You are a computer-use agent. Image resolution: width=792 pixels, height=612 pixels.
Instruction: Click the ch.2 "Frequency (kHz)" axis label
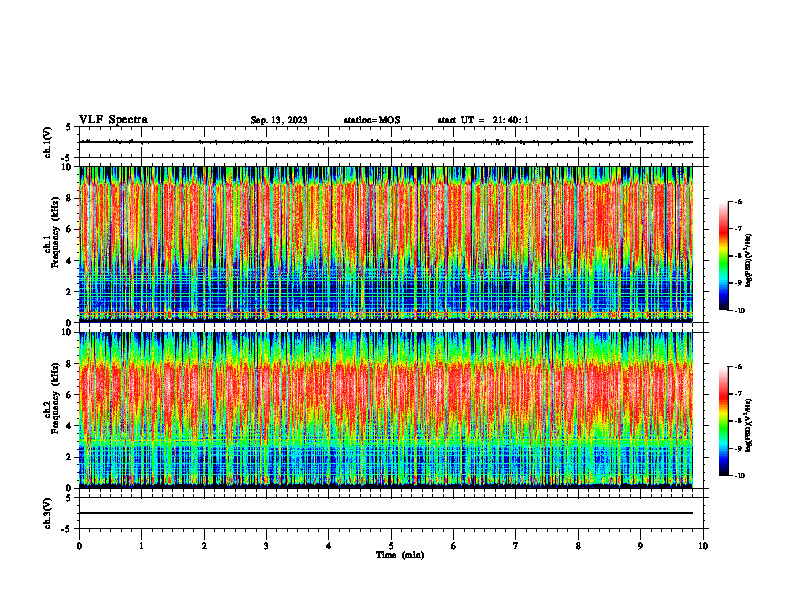pyautogui.click(x=55, y=398)
